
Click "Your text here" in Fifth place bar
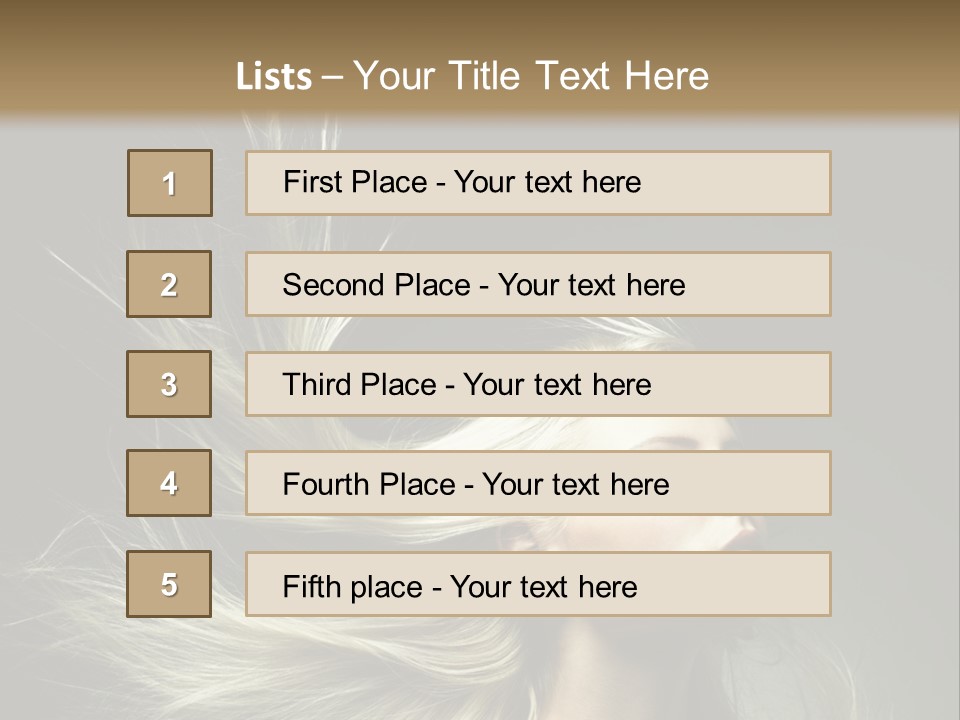[x=543, y=586]
